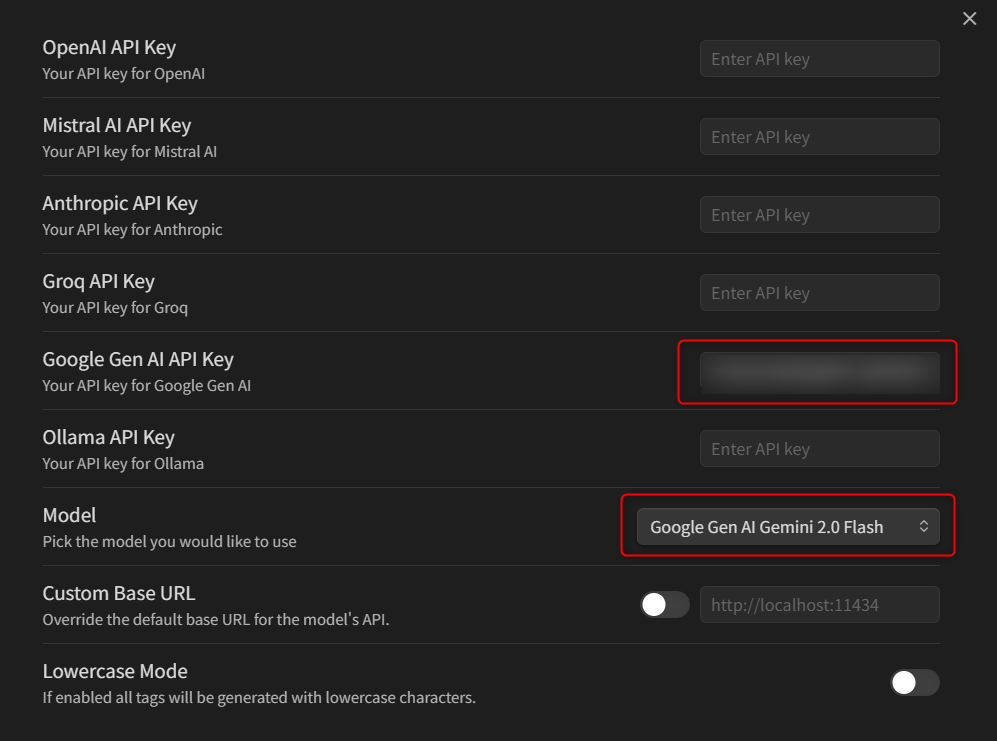
Task: Click 'Your API key for Groq' description
Action: 115,308
